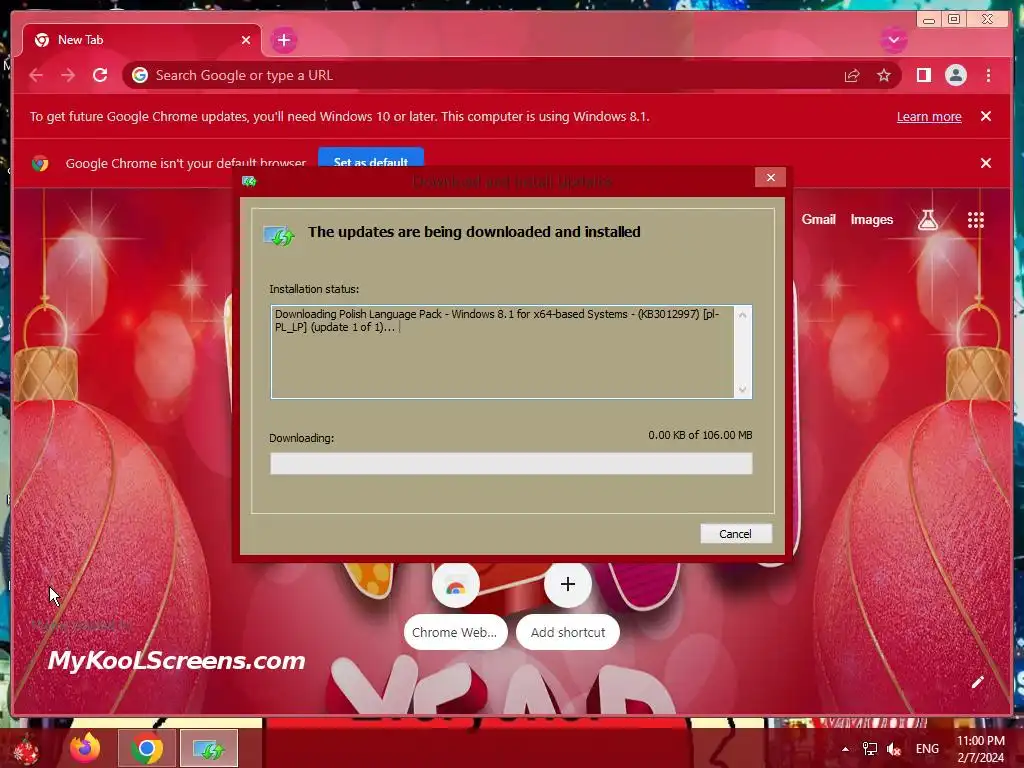Close the New Tab tab
This screenshot has height=768, width=1024.
[246, 40]
